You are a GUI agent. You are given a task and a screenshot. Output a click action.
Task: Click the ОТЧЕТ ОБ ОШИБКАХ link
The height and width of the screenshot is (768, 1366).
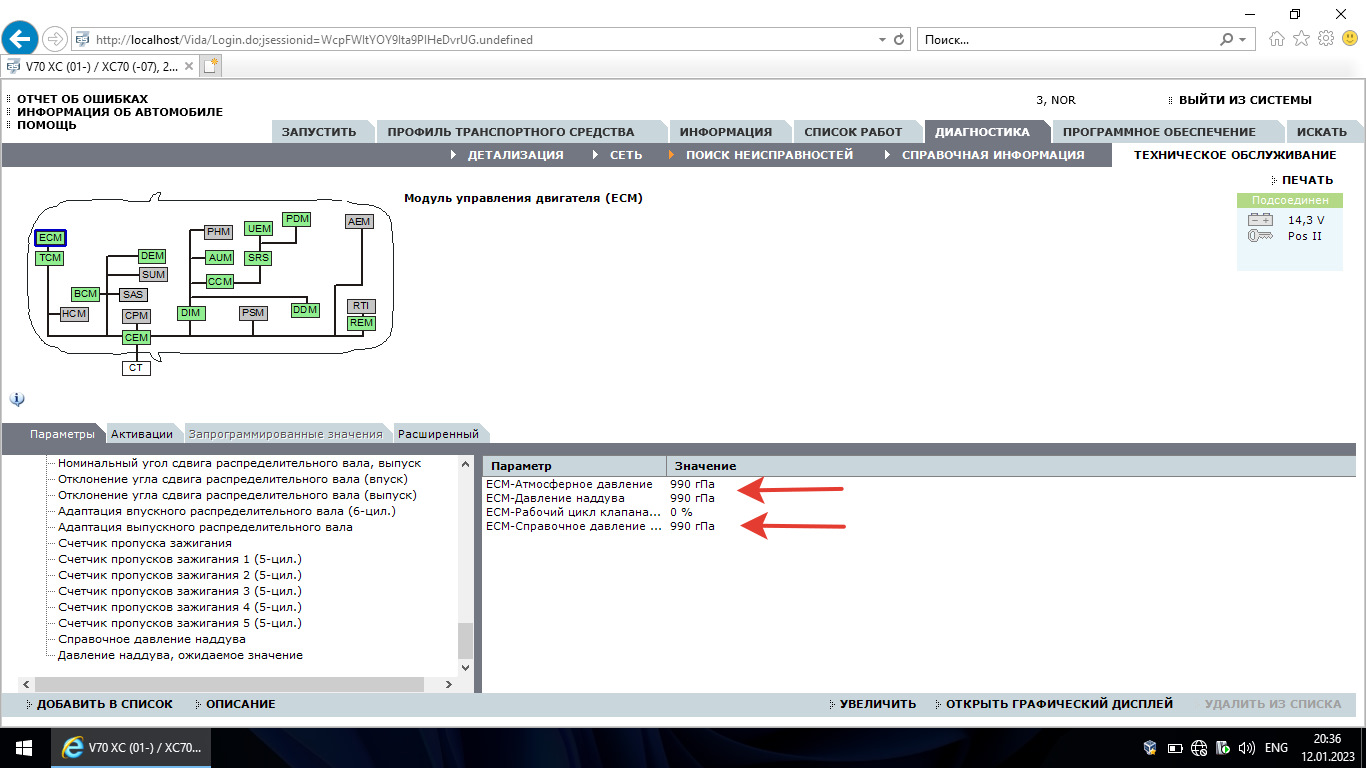82,99
